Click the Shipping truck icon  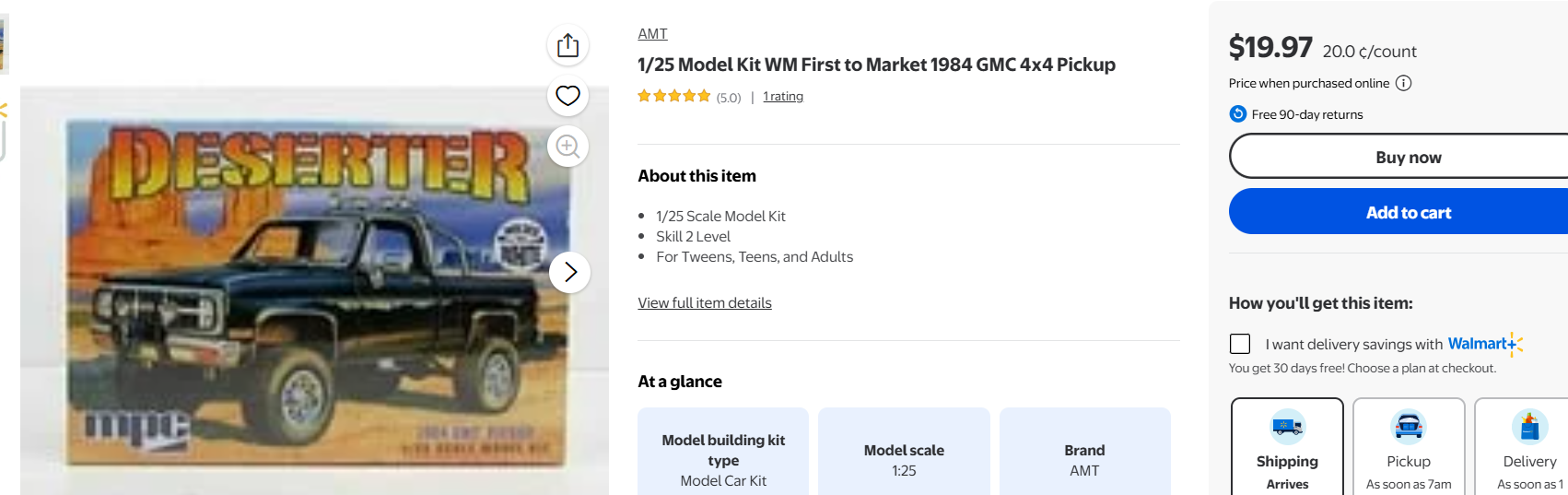click(1287, 427)
